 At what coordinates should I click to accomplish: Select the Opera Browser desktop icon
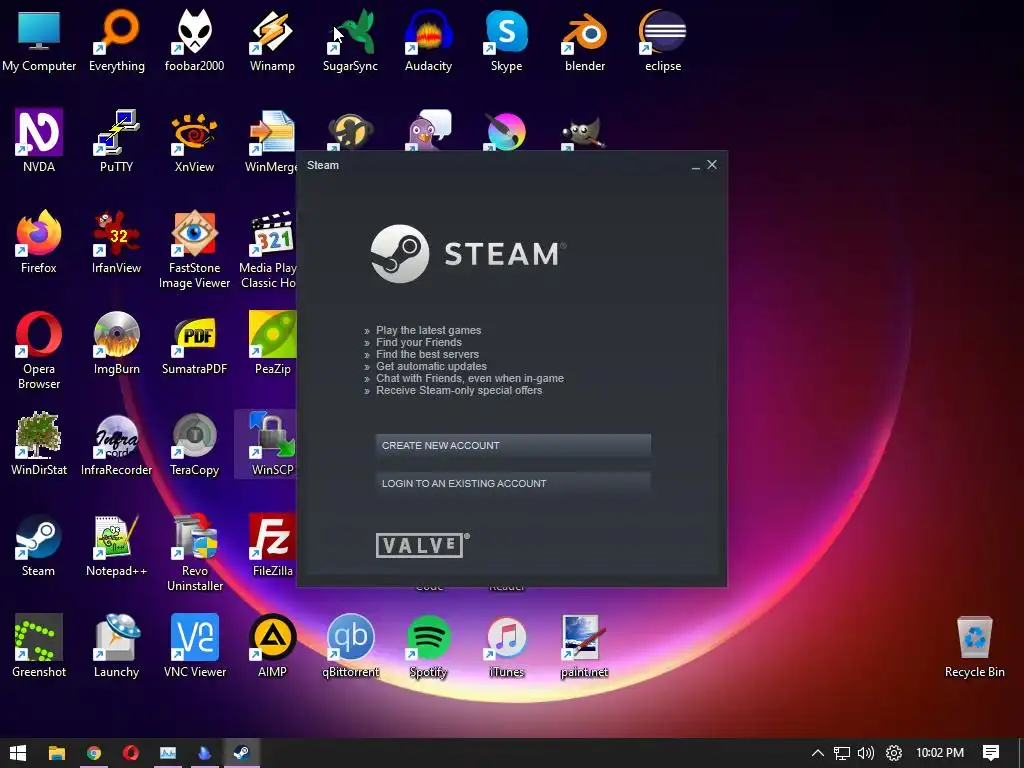(x=39, y=351)
